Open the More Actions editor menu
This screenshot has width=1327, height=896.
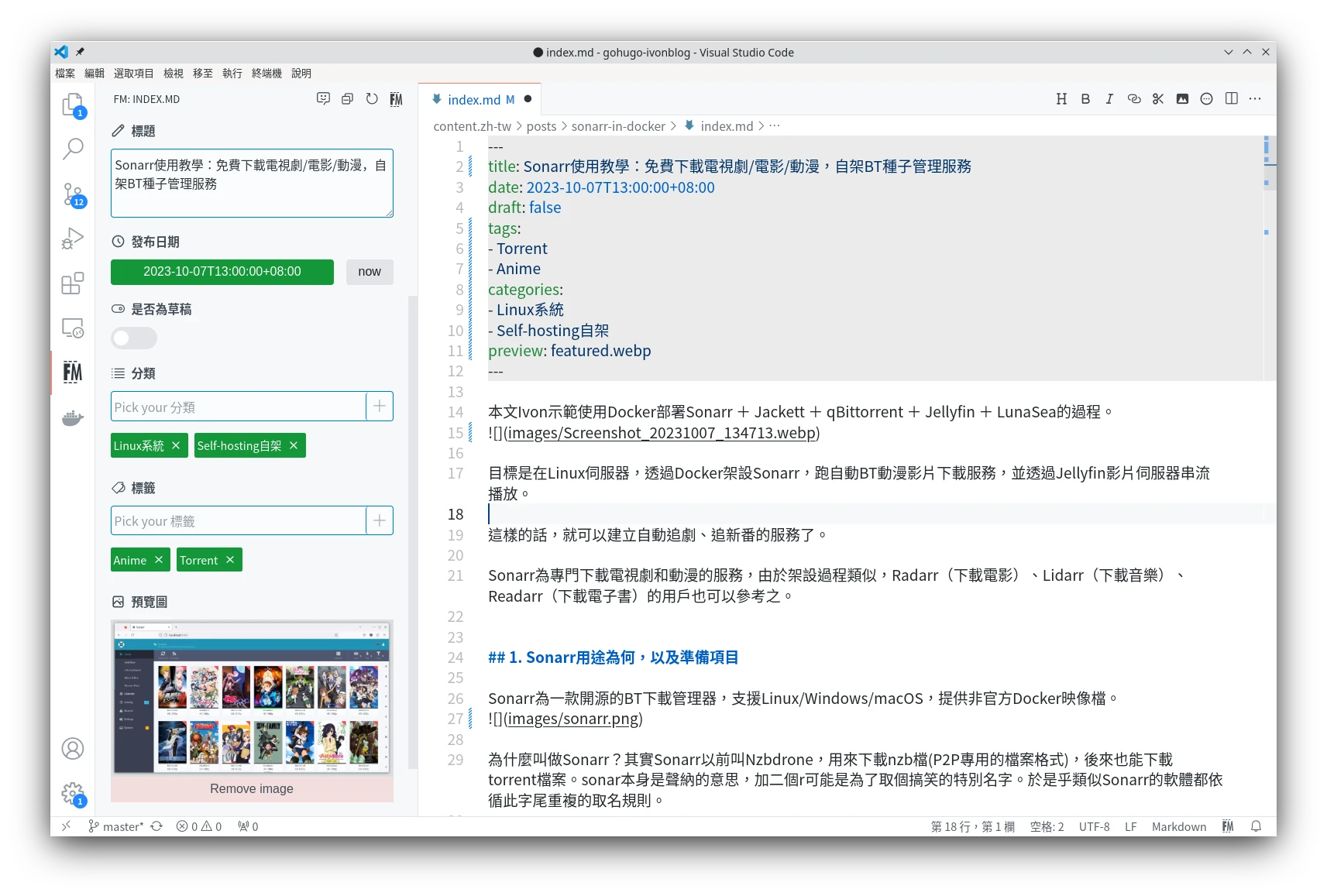pos(1255,99)
